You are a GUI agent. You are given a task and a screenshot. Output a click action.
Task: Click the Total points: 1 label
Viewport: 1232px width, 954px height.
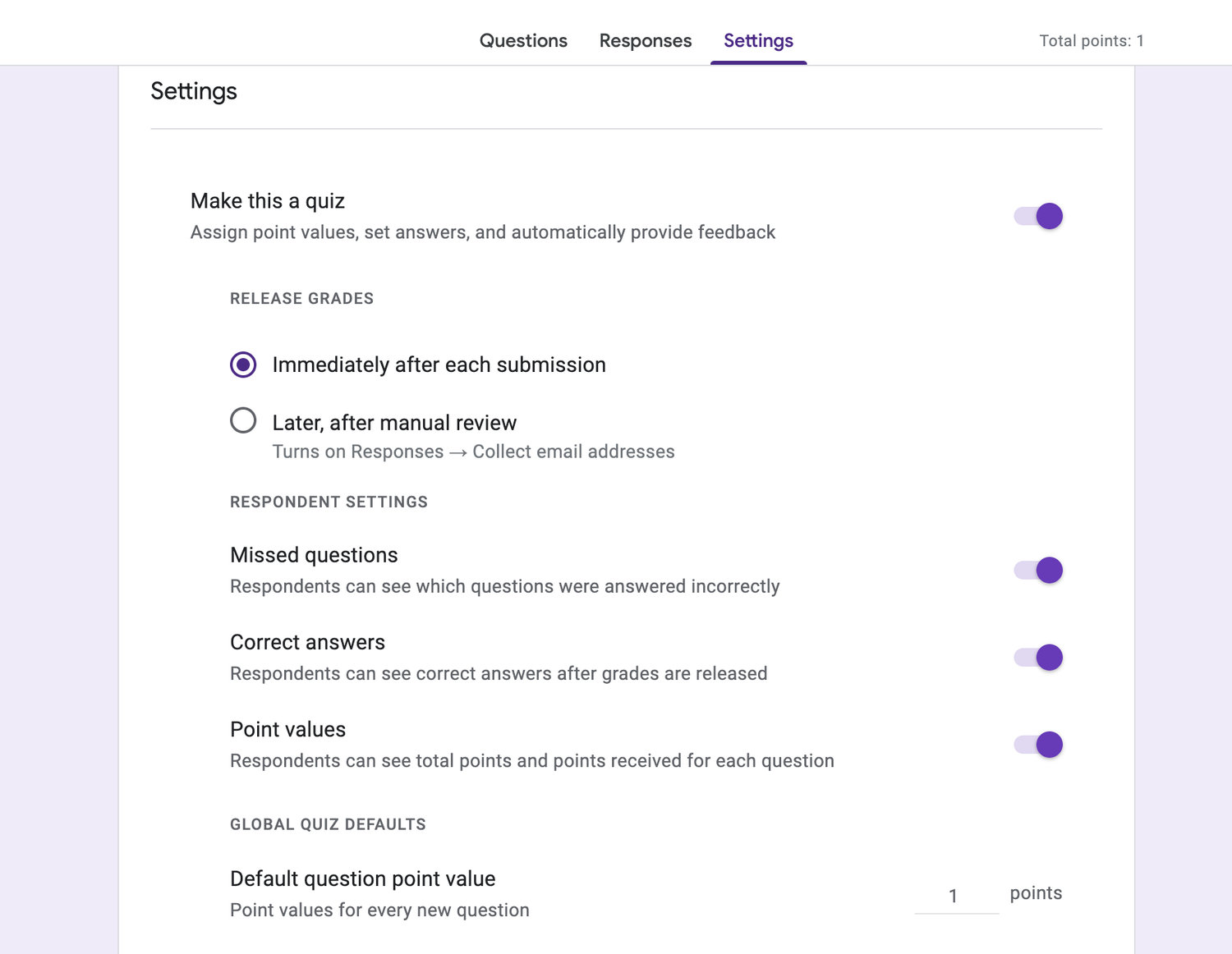pyautogui.click(x=1092, y=40)
